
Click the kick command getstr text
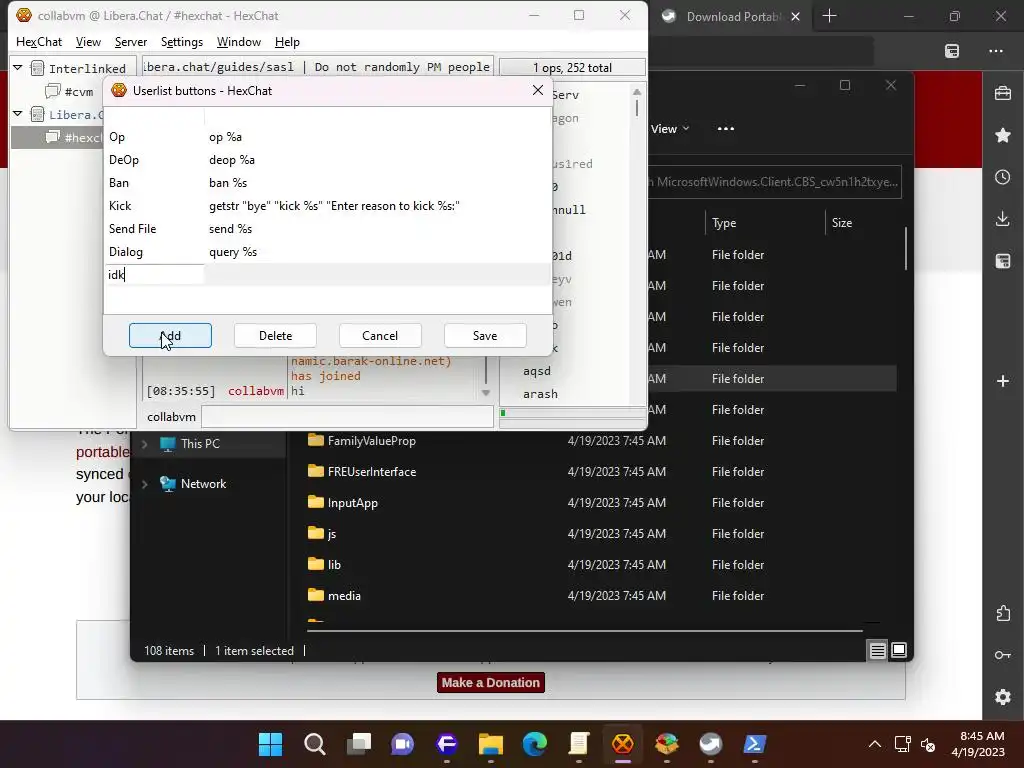click(x=334, y=206)
